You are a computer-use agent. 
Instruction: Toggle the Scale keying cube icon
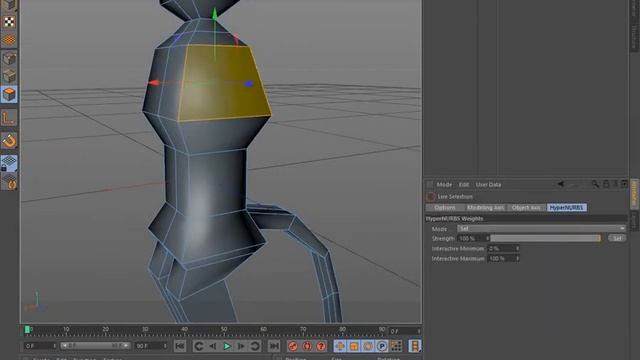[x=354, y=346]
